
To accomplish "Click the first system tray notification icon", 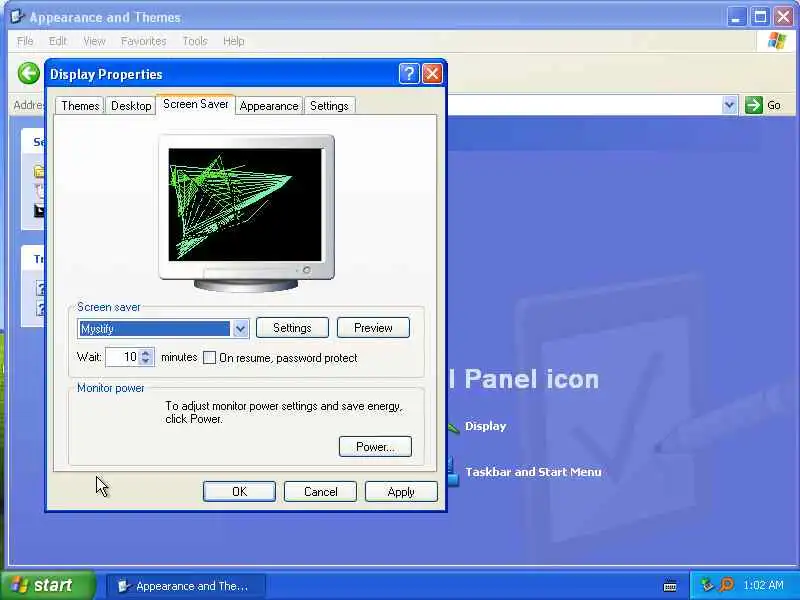I will (707, 585).
